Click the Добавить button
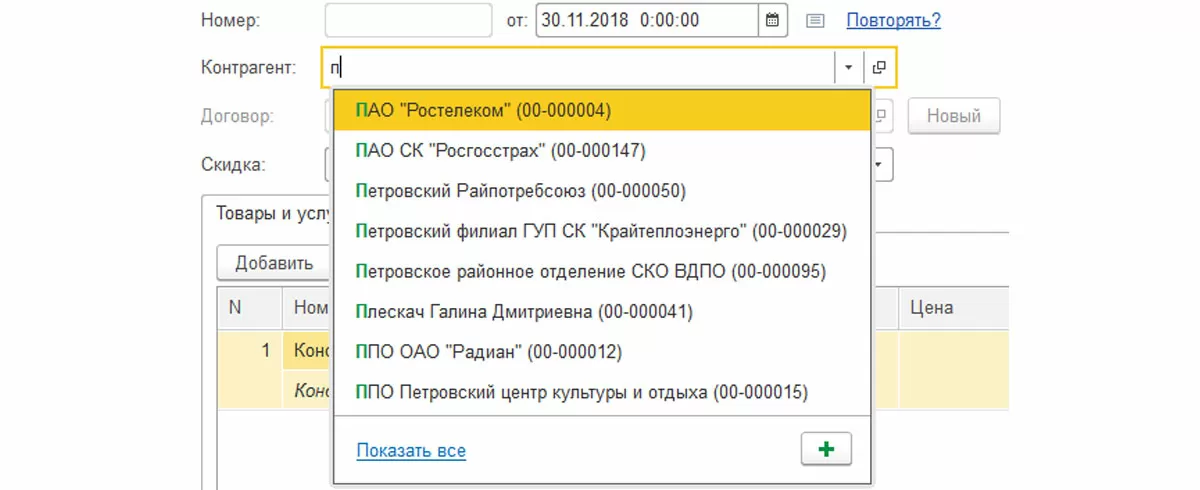The height and width of the screenshot is (490, 1200). pyautogui.click(x=274, y=264)
